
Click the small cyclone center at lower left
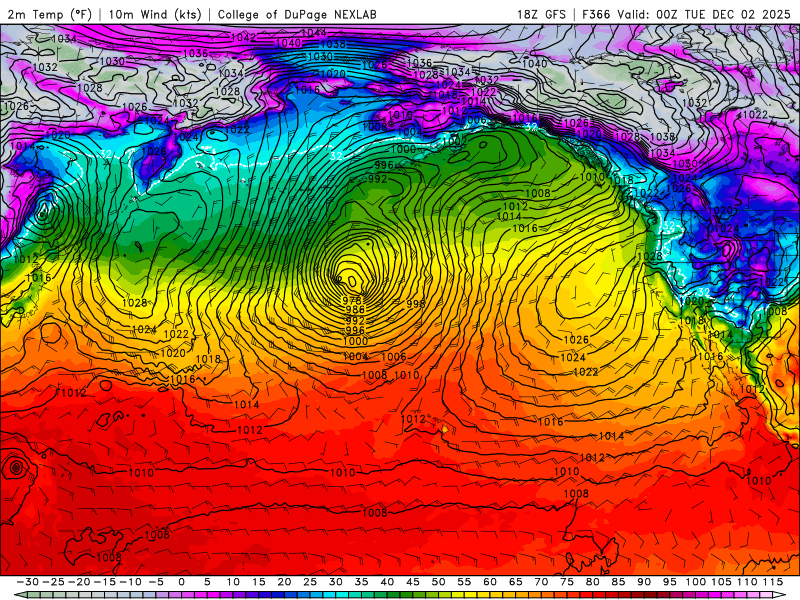point(15,467)
